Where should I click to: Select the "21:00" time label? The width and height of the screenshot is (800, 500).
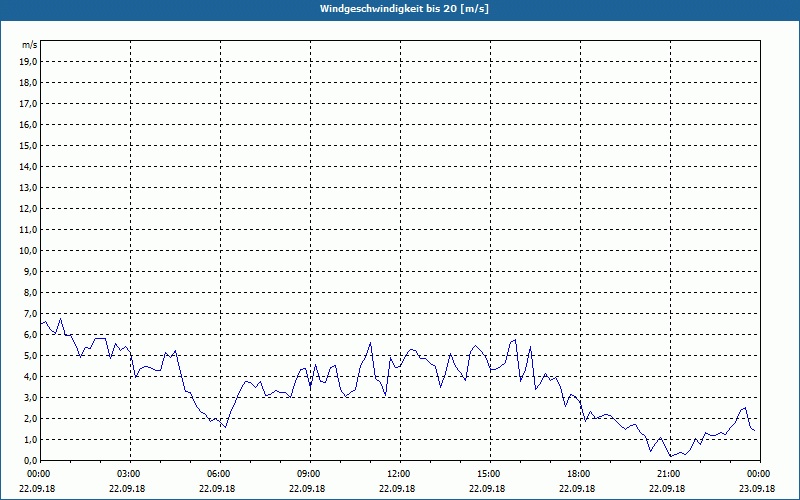[x=670, y=474]
